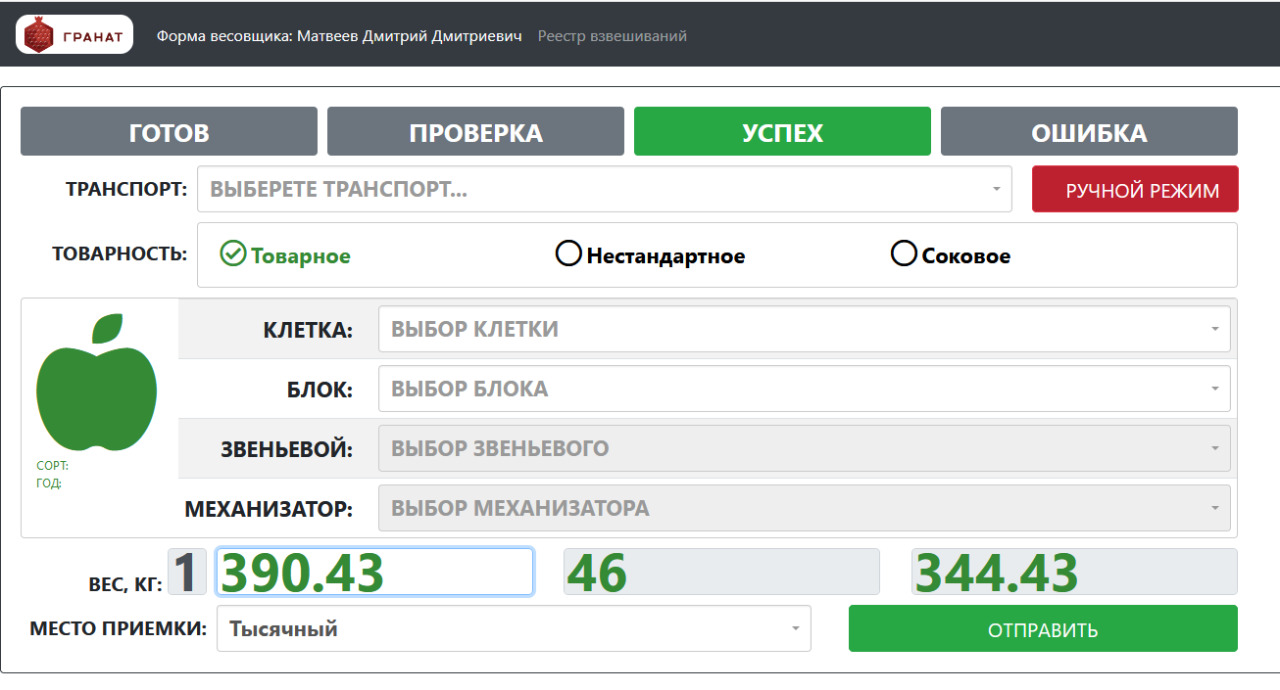Image resolution: width=1280 pixels, height=690 pixels.
Task: Click the Гранат pomegranate logo icon
Action: coord(40,33)
